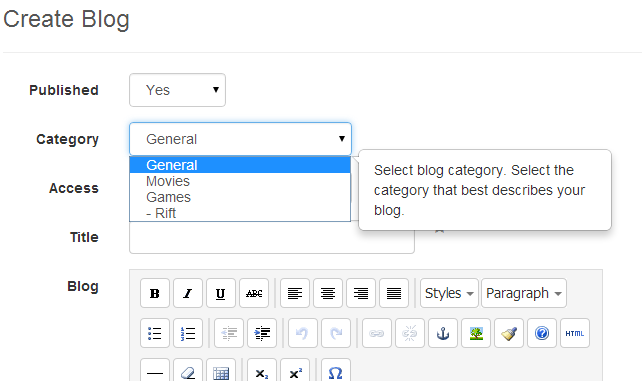The image size is (642, 381).
Task: Open the Paragraph format dropdown
Action: pyautogui.click(x=524, y=293)
